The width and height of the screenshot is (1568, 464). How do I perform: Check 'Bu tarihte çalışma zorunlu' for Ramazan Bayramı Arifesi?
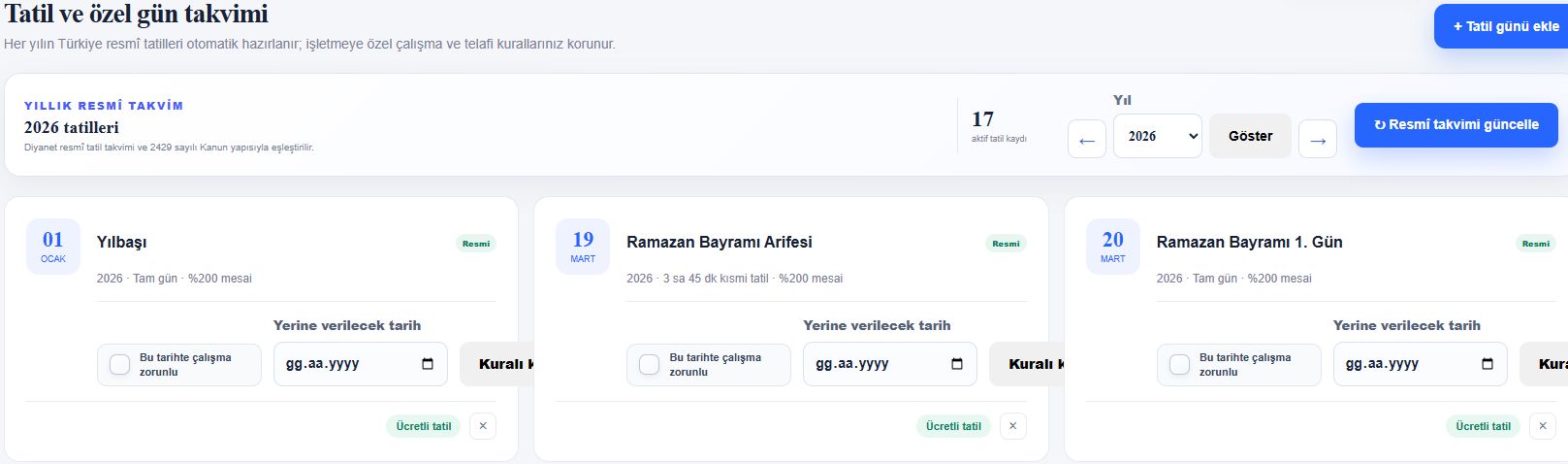click(x=650, y=365)
